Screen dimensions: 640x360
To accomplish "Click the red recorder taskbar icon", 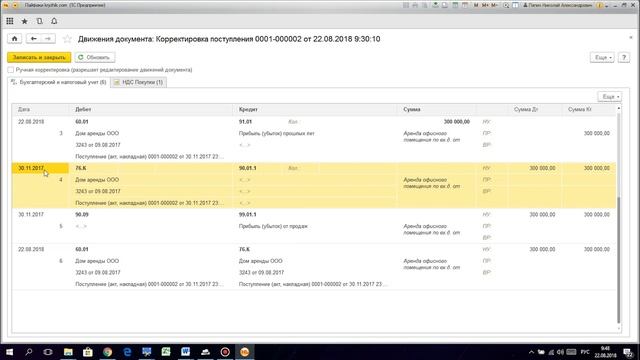I will coord(225,352).
